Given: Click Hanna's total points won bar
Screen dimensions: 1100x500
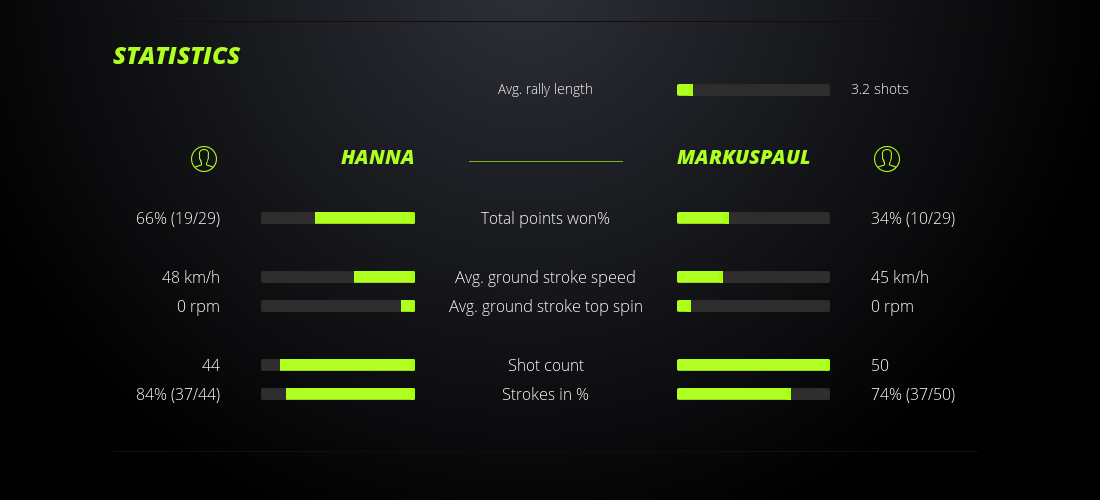Looking at the screenshot, I should click(338, 218).
